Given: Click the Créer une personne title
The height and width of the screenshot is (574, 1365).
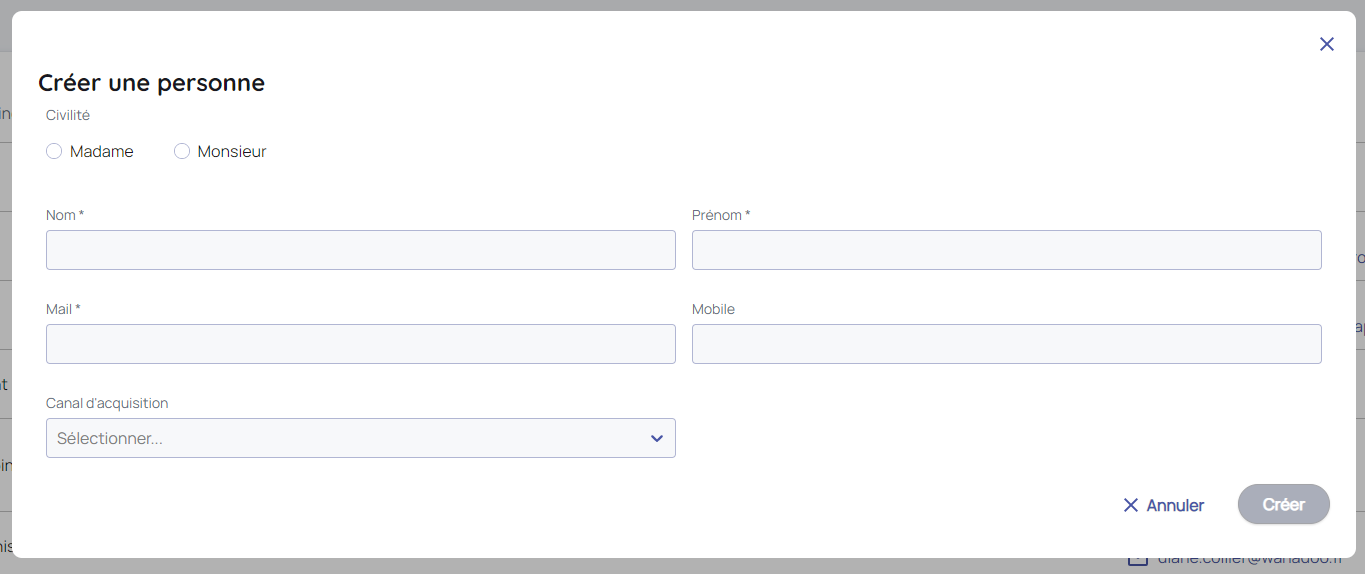Looking at the screenshot, I should coord(151,83).
